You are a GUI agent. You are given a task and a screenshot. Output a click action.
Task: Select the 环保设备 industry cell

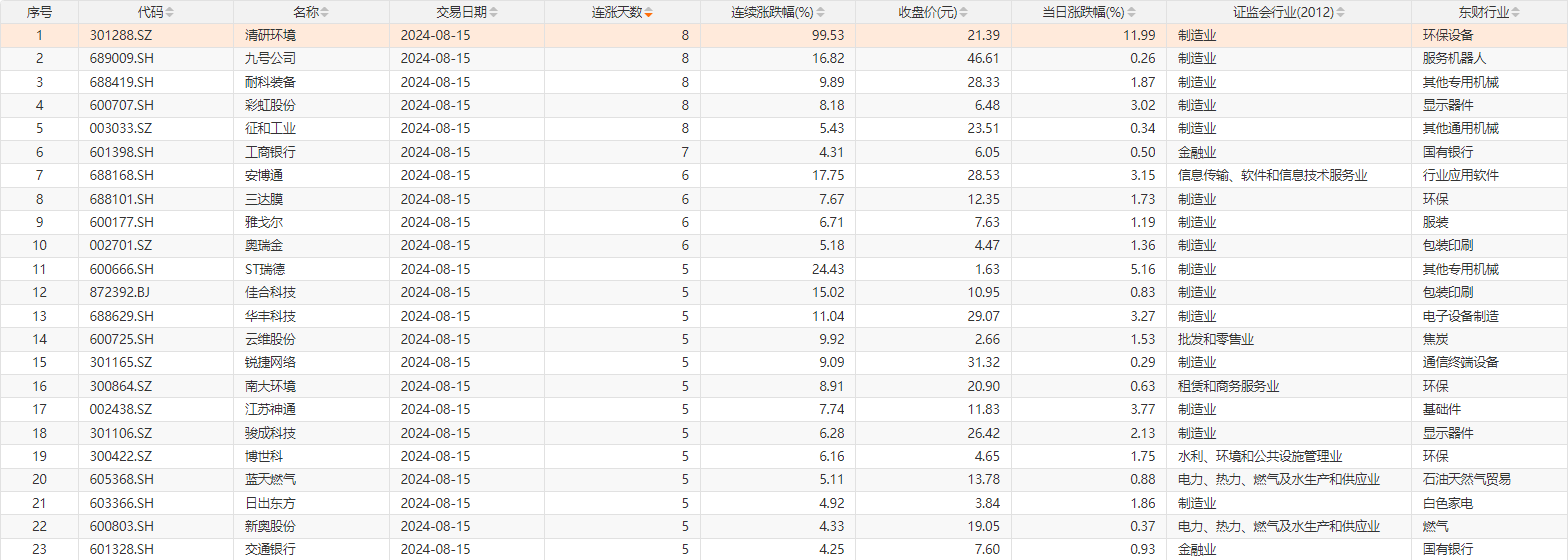point(1447,35)
